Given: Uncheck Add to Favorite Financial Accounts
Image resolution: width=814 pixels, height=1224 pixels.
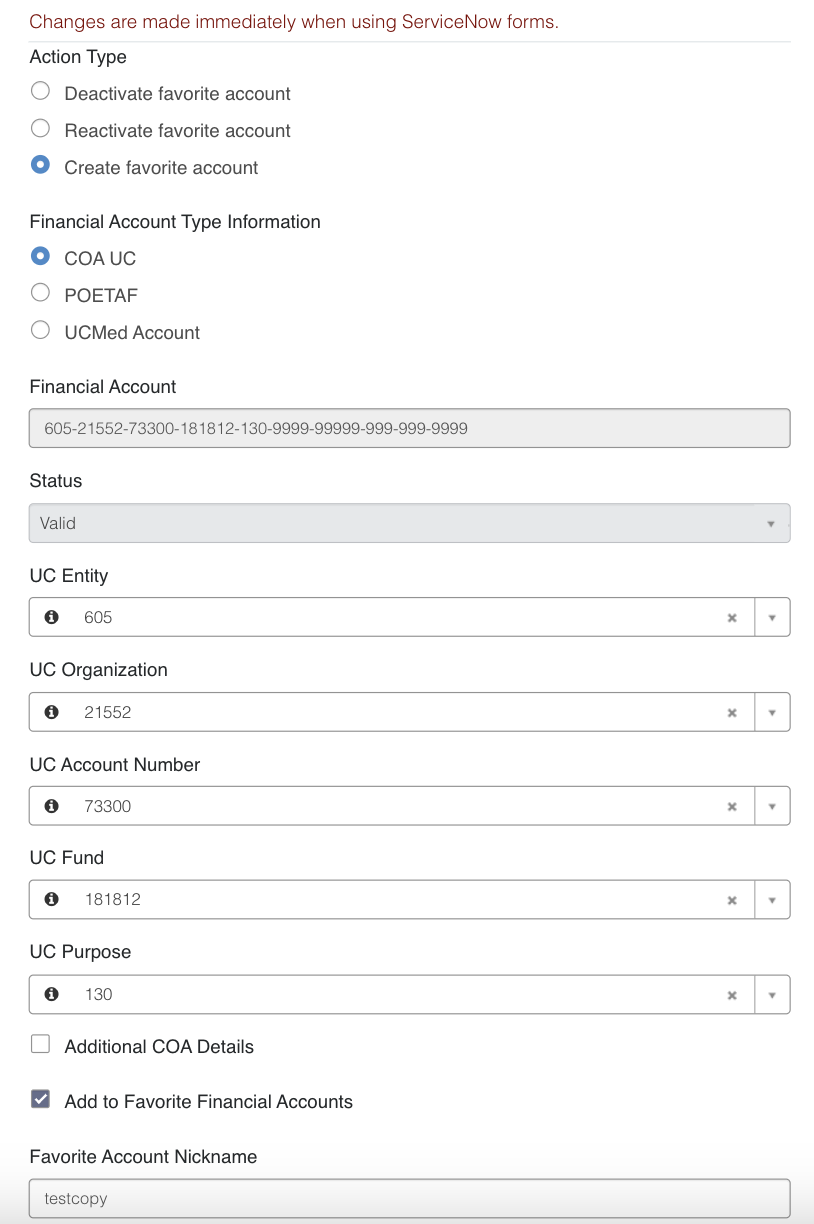Looking at the screenshot, I should pos(40,1100).
